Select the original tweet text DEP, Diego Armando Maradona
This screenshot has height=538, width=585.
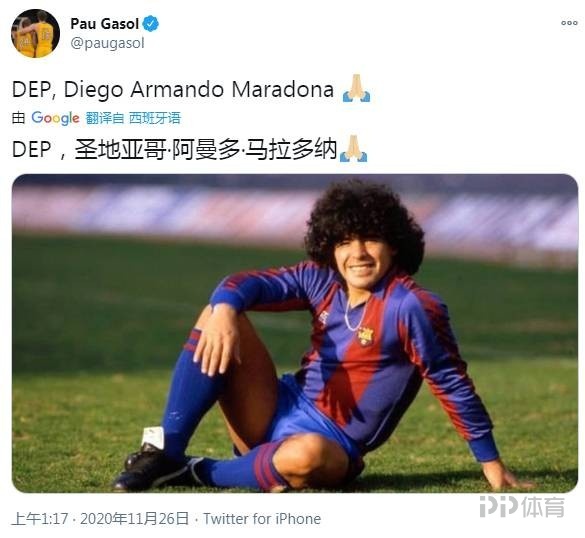point(173,90)
